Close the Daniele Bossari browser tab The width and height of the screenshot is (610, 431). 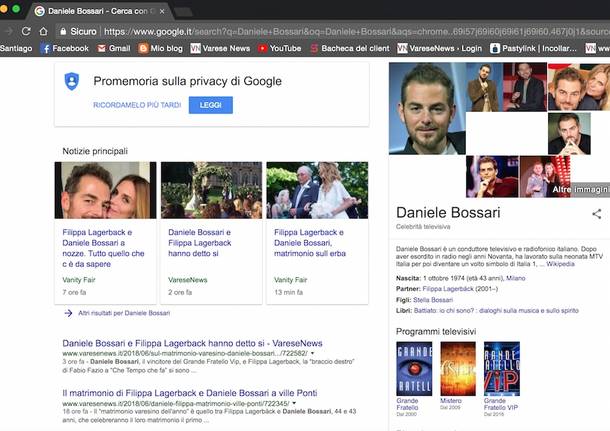coord(162,11)
